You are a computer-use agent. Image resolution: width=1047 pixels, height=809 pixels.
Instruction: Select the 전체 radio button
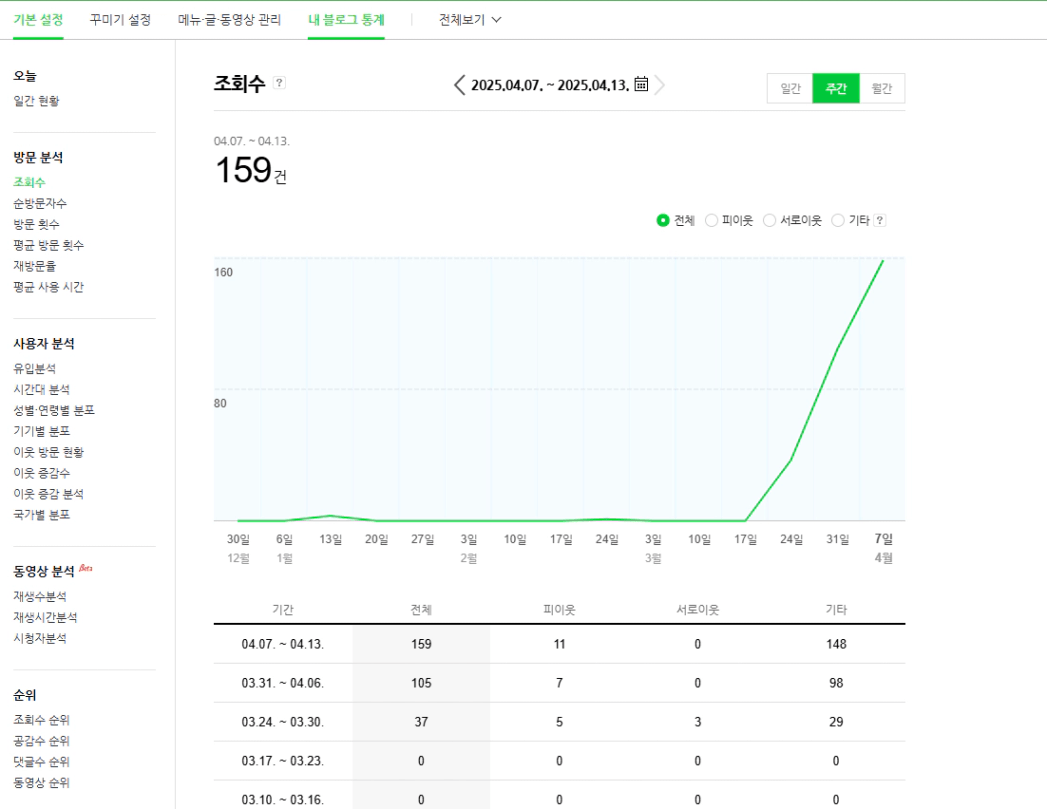[663, 220]
